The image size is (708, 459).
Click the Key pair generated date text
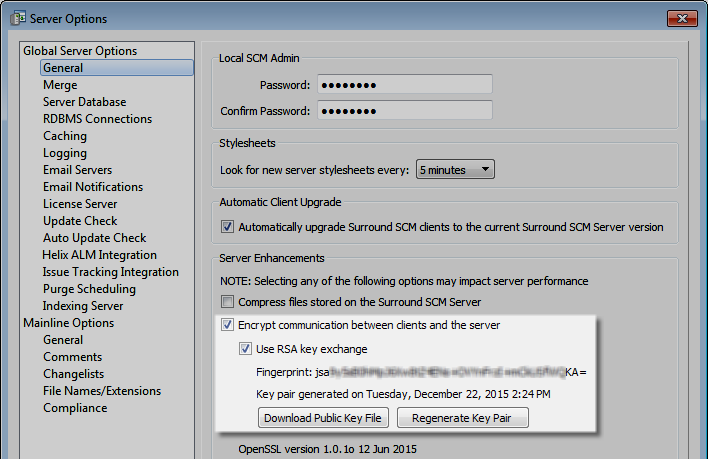(x=403, y=394)
